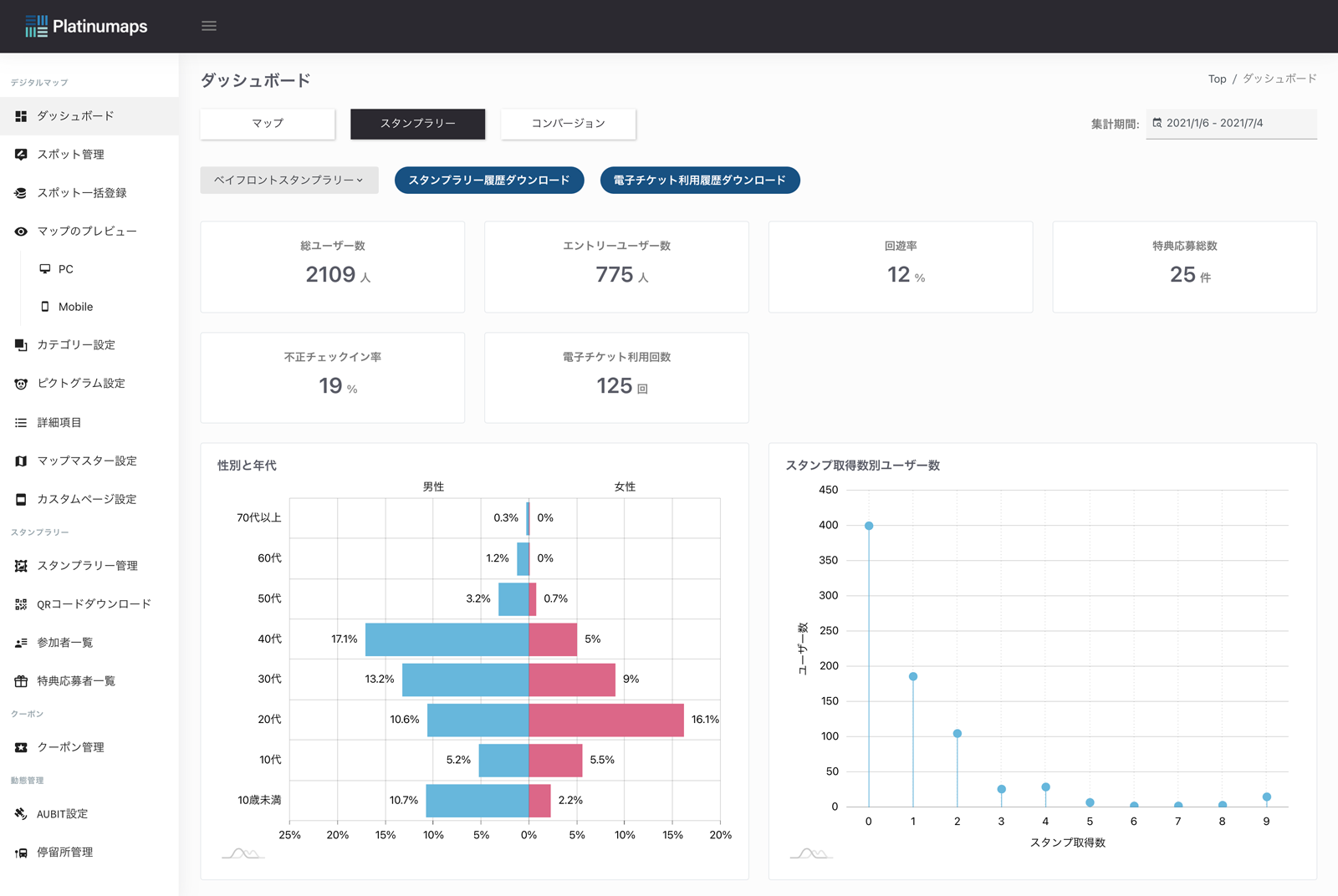Click the 20代 female pink bar
Image resolution: width=1338 pixels, height=896 pixels.
coord(606,720)
